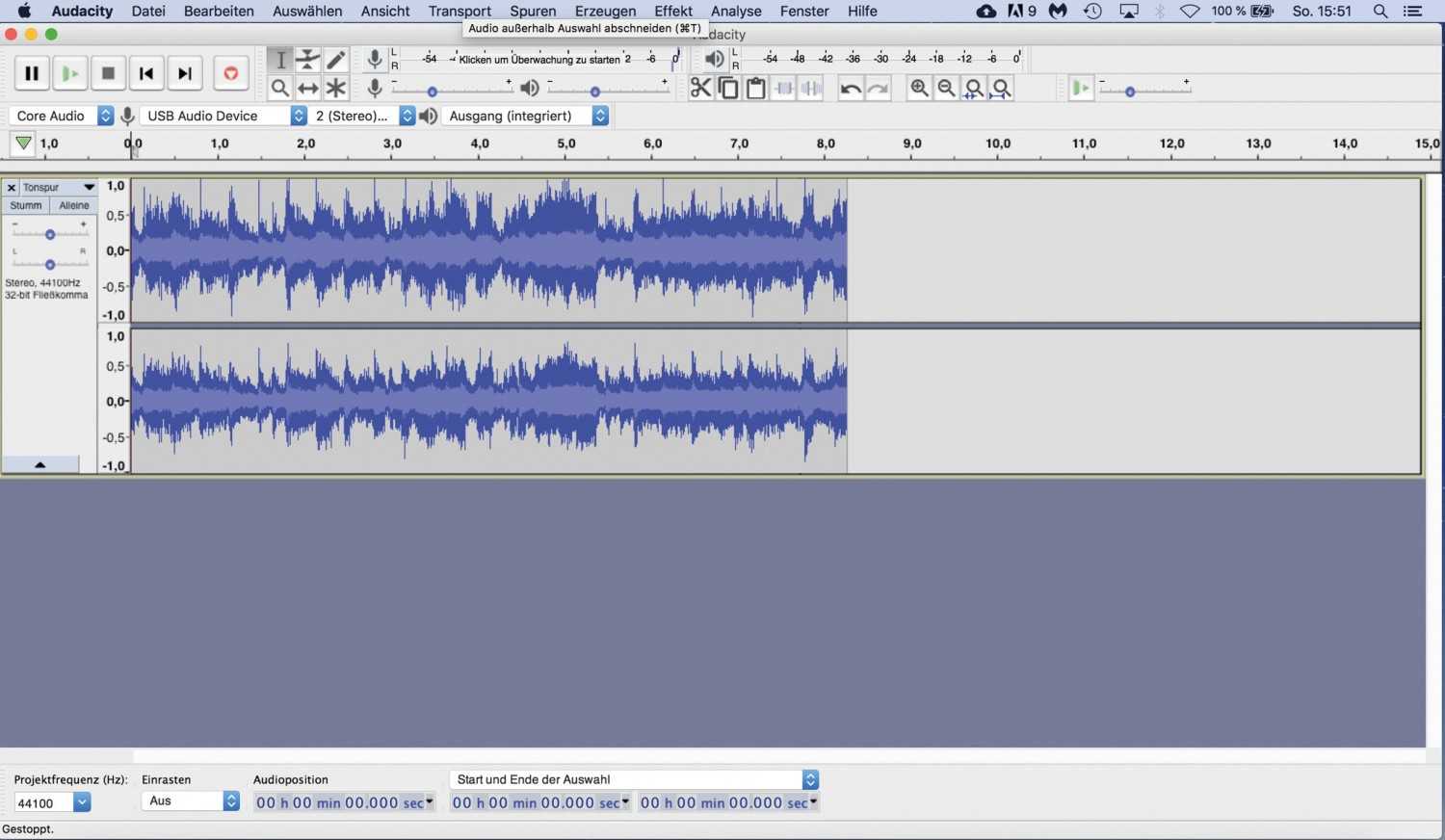Select the Zoom (magnifier) tool
This screenshot has height=840, width=1445.
click(x=280, y=89)
